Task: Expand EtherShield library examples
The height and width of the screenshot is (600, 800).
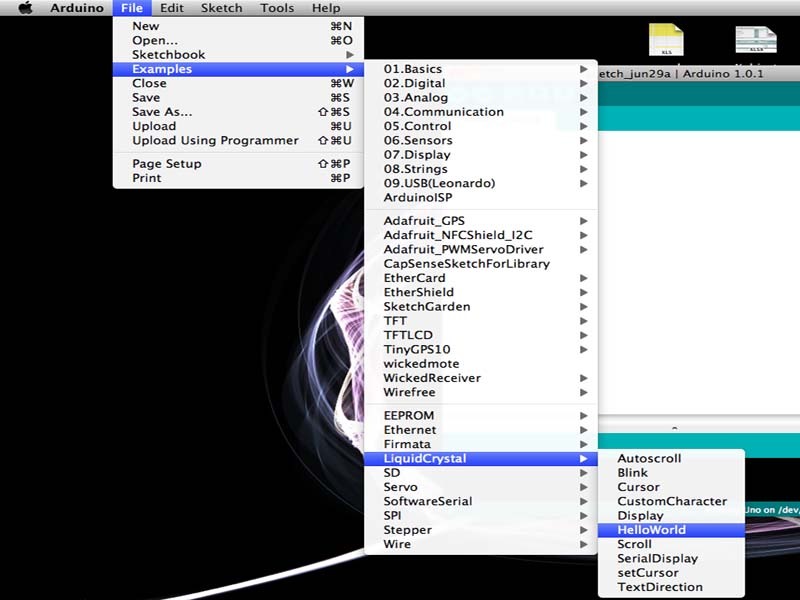Action: (x=481, y=292)
